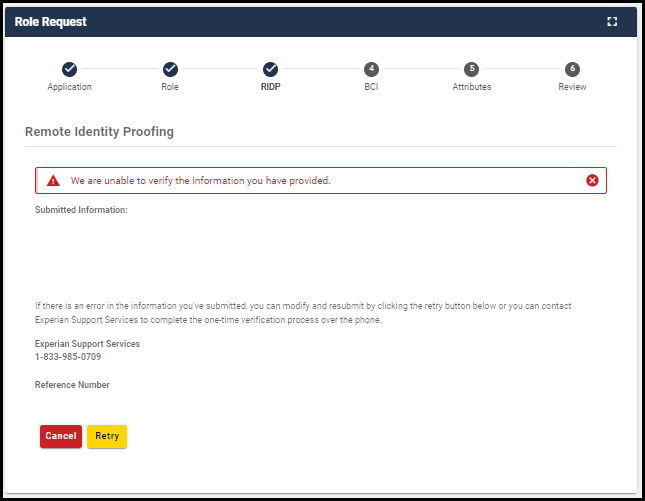The width and height of the screenshot is (645, 501).
Task: Click the Experian support phone number
Action: 68,356
